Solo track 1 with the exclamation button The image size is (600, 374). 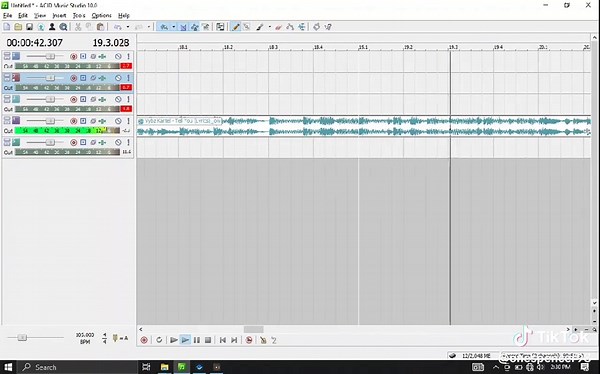(129, 56)
